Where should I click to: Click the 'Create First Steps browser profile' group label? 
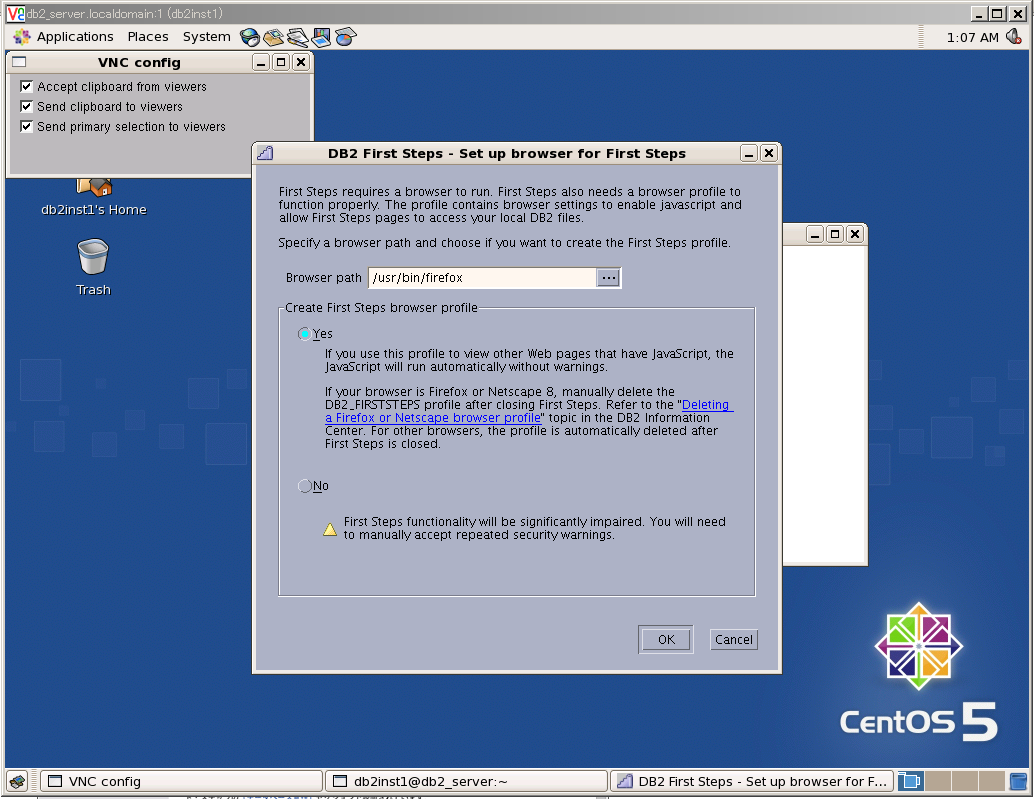click(381, 308)
